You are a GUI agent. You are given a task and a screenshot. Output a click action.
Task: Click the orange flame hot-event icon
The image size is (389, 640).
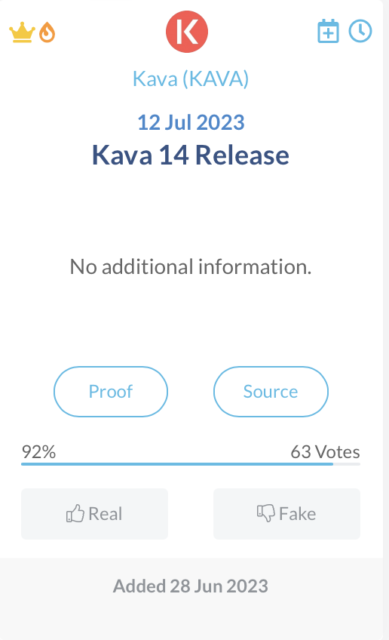47,32
